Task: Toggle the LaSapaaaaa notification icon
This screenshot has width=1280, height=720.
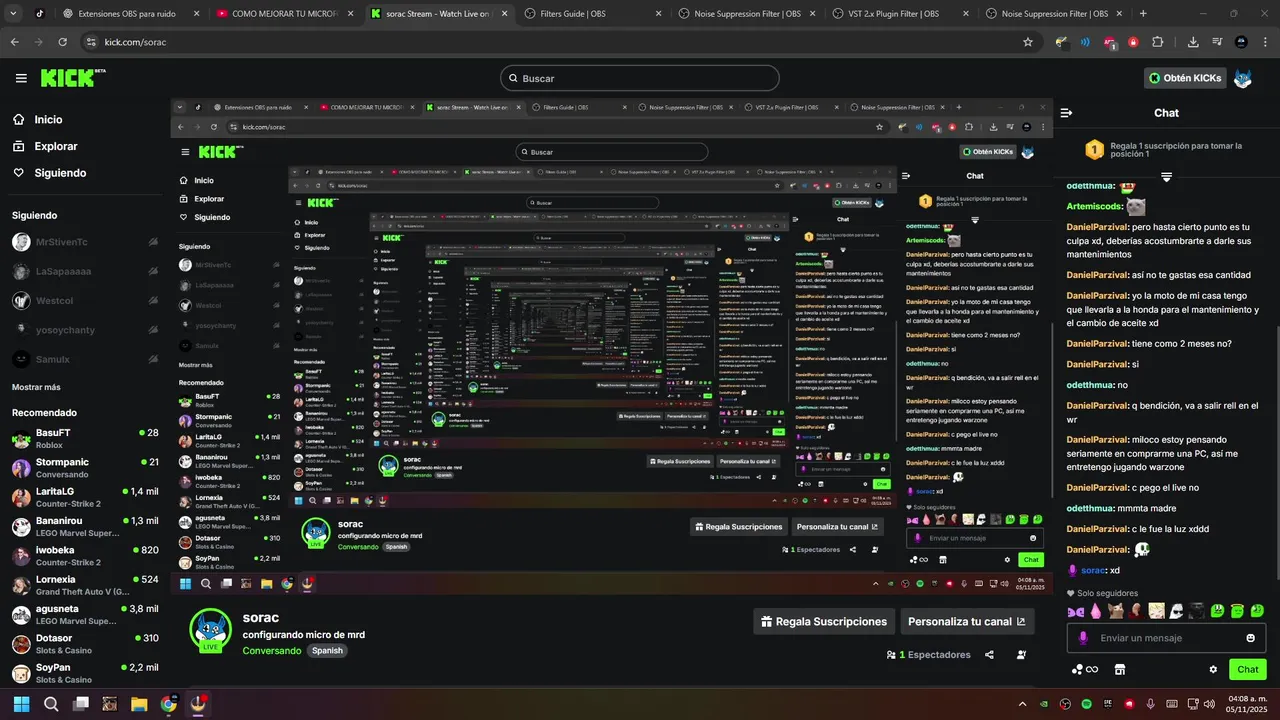Action: pos(153,271)
